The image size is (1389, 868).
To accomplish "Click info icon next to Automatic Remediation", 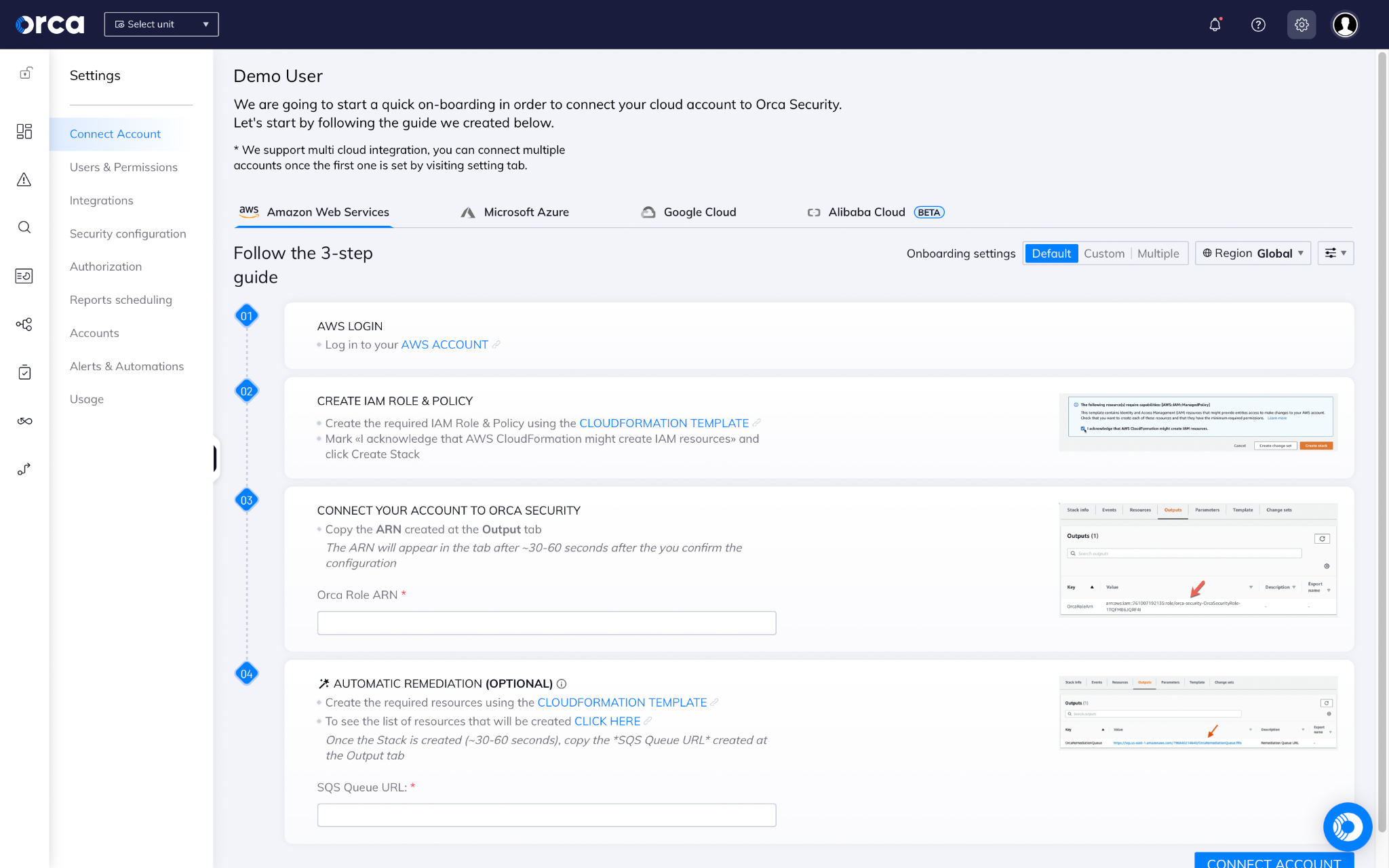I will click(x=562, y=684).
